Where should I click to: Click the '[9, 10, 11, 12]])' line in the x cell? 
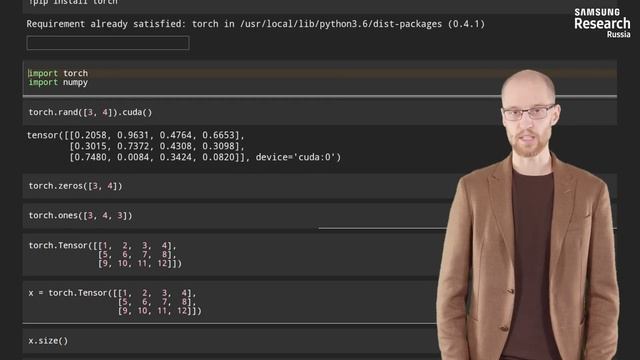click(x=160, y=311)
